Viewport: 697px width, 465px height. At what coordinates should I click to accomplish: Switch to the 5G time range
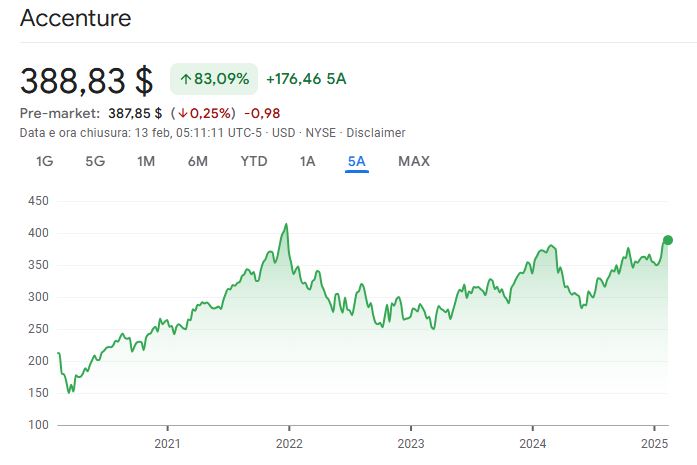point(95,161)
